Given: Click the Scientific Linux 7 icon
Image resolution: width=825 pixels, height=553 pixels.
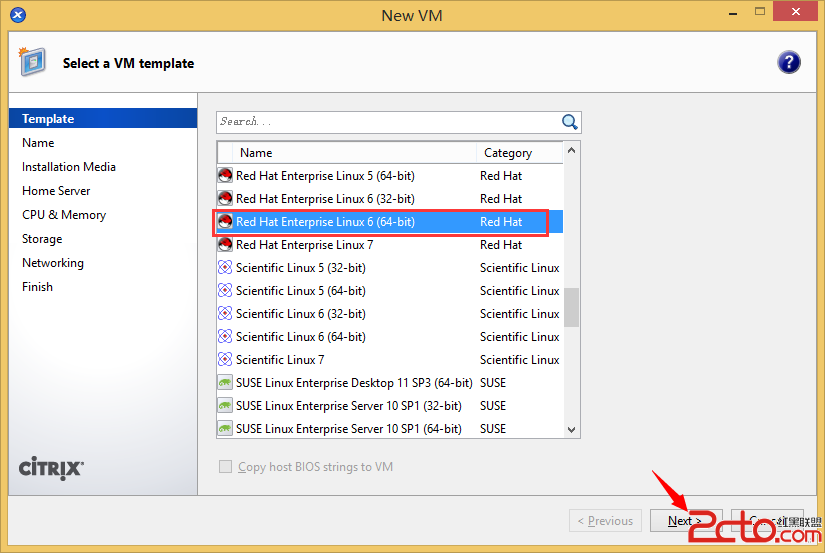Looking at the screenshot, I should 225,360.
